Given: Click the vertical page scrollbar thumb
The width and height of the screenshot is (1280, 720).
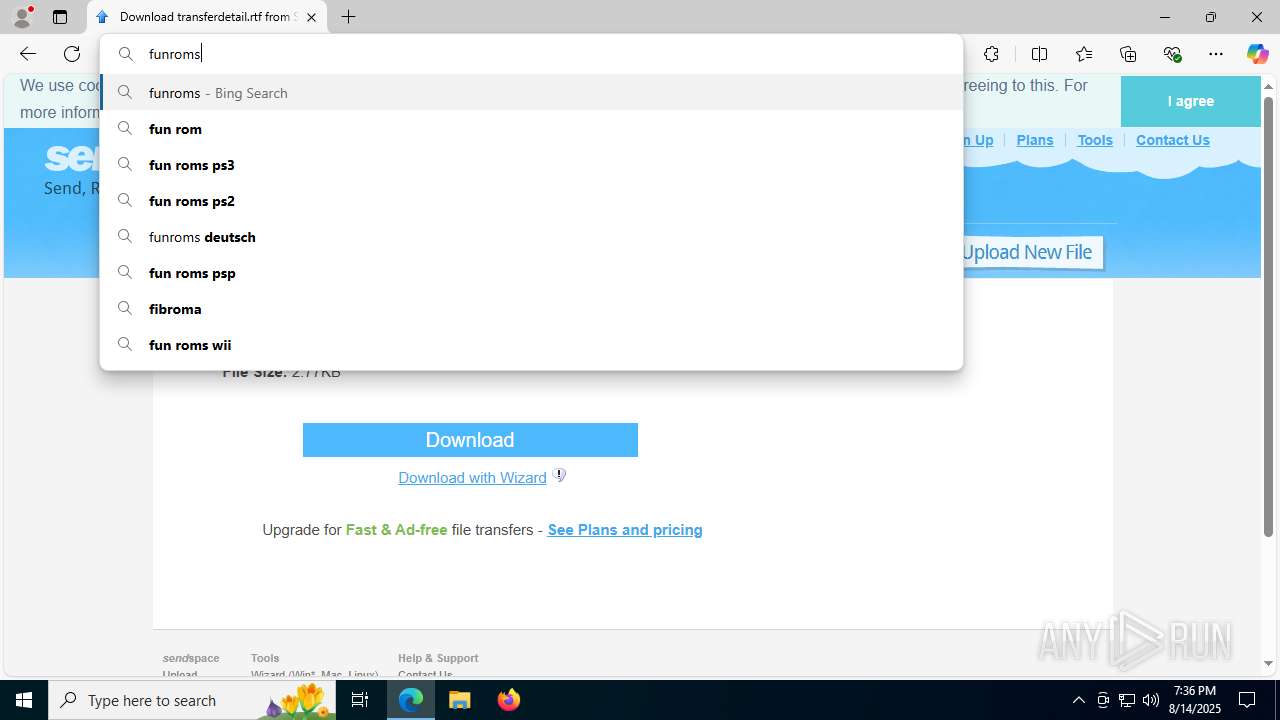Looking at the screenshot, I should click(1268, 317).
